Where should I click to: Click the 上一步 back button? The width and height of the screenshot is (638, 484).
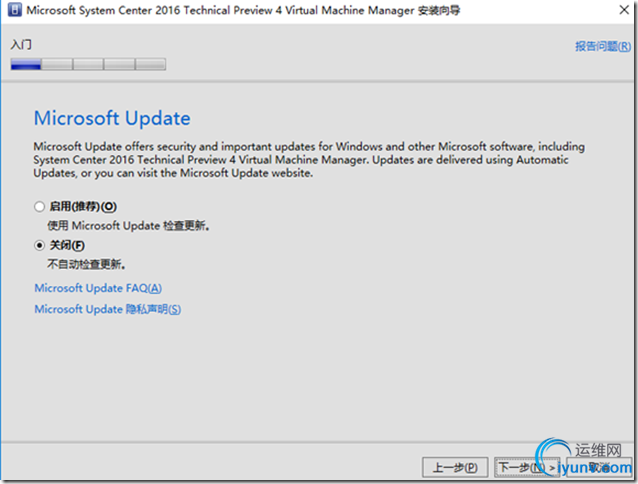point(455,467)
